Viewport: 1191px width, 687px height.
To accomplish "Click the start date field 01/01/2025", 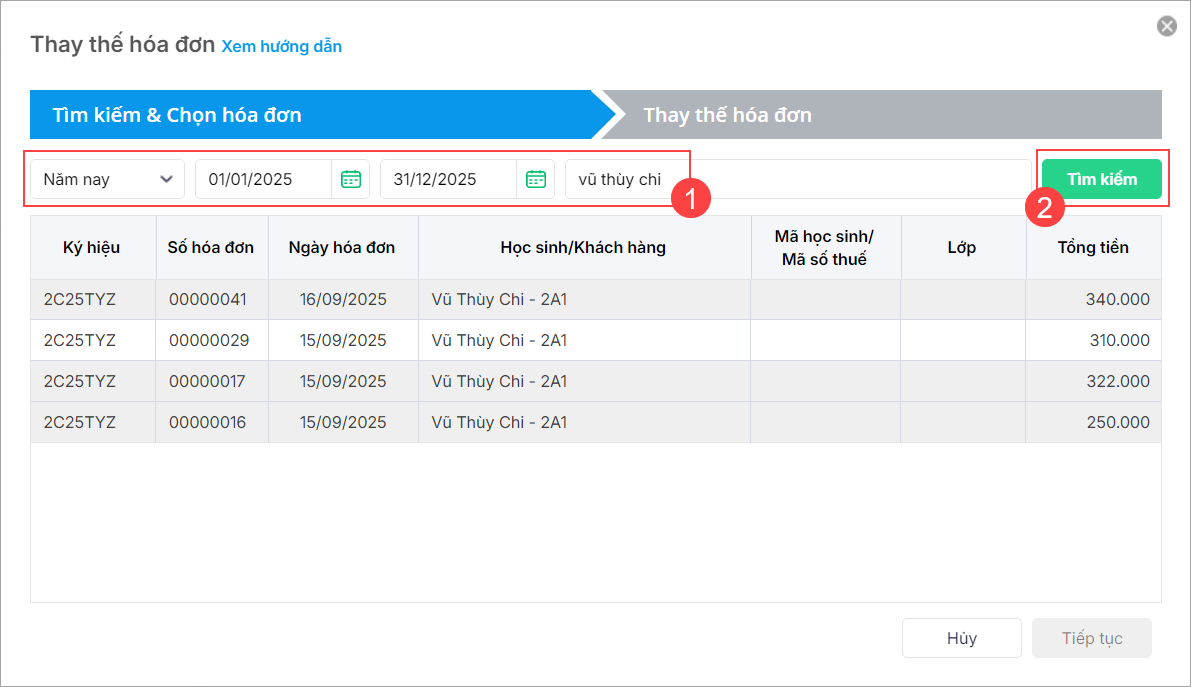I will click(263, 179).
